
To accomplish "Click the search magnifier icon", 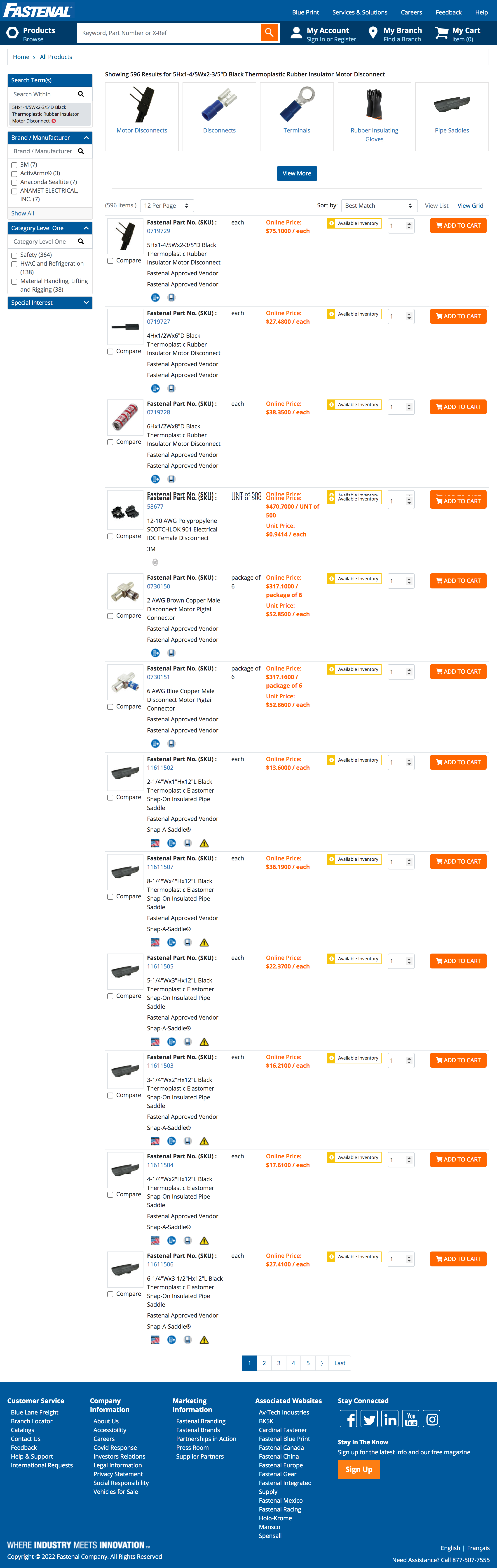I will click(x=270, y=32).
